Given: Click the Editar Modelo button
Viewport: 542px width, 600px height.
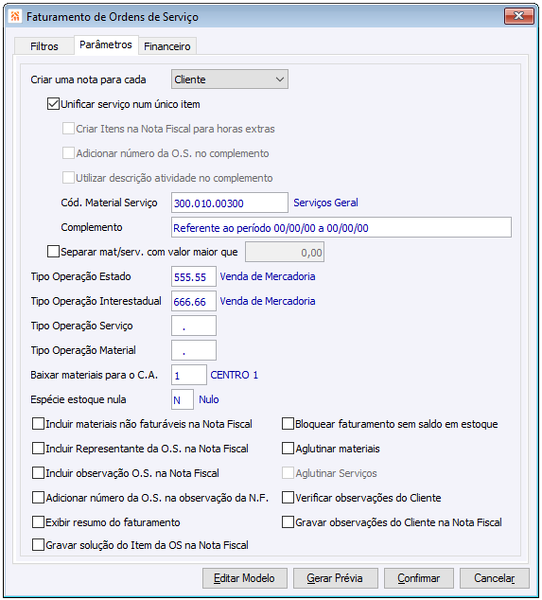Looking at the screenshot, I should click(x=245, y=578).
